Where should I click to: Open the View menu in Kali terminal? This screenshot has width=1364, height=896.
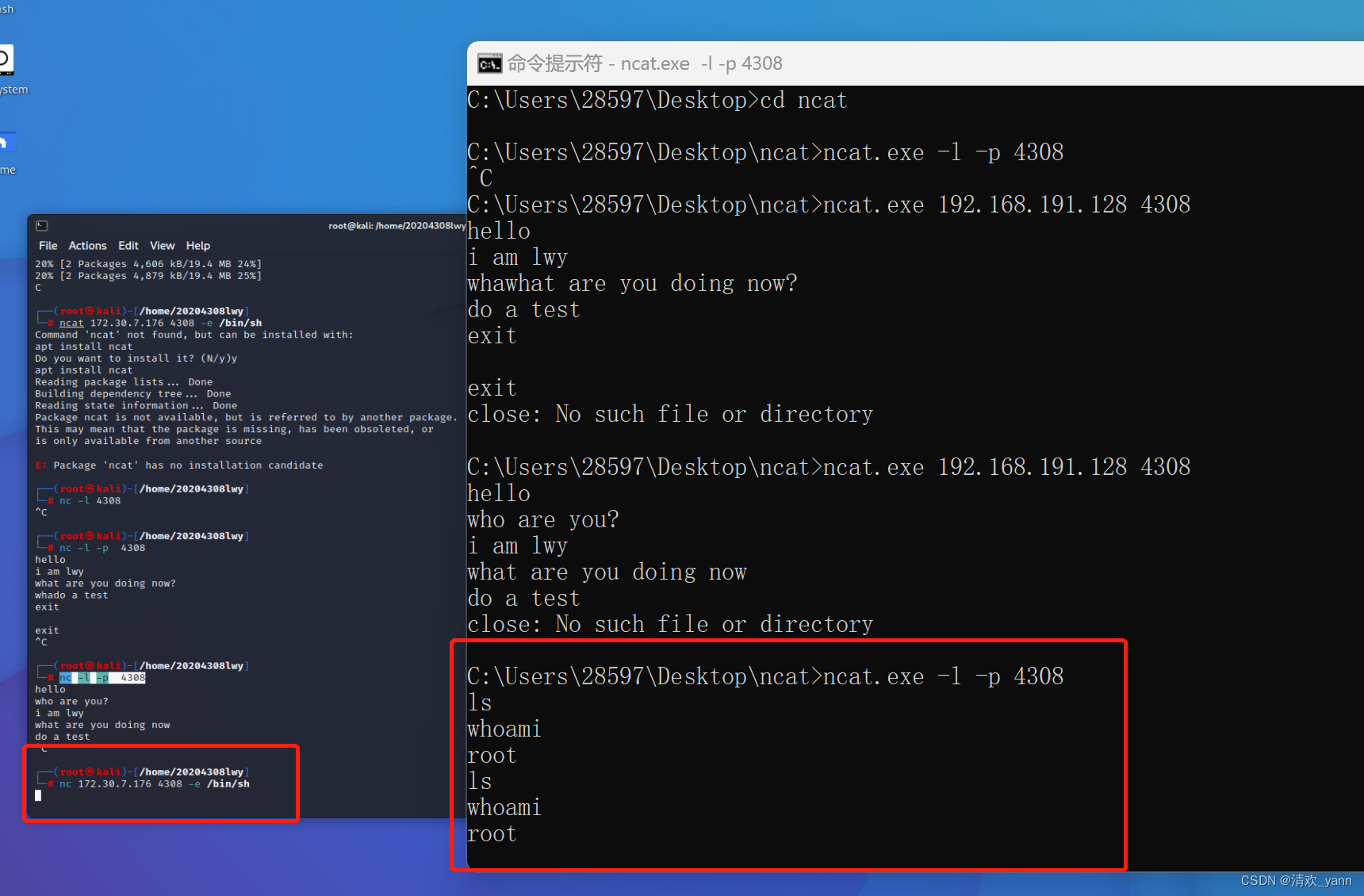pos(162,246)
